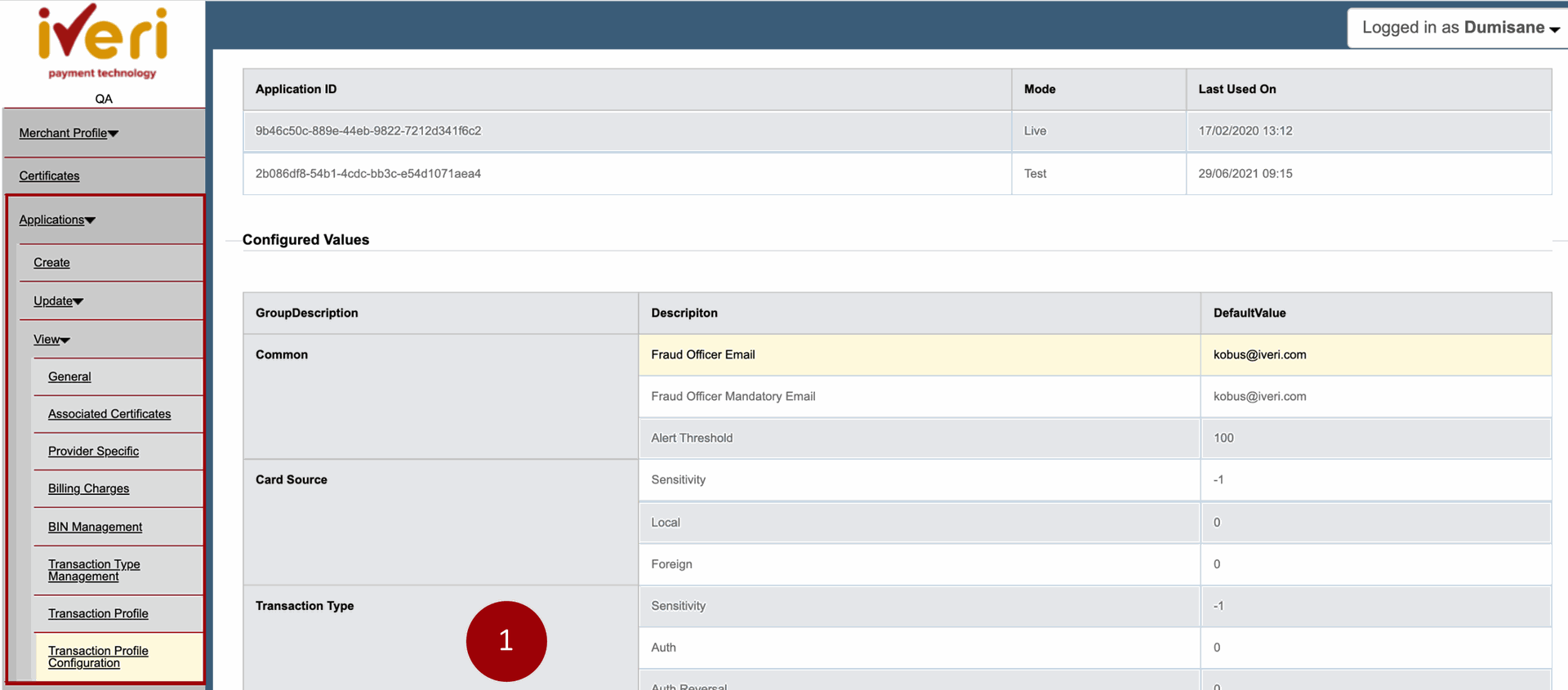Collapse the View submenu
This screenshot has width=1568, height=690.
pyautogui.click(x=51, y=340)
